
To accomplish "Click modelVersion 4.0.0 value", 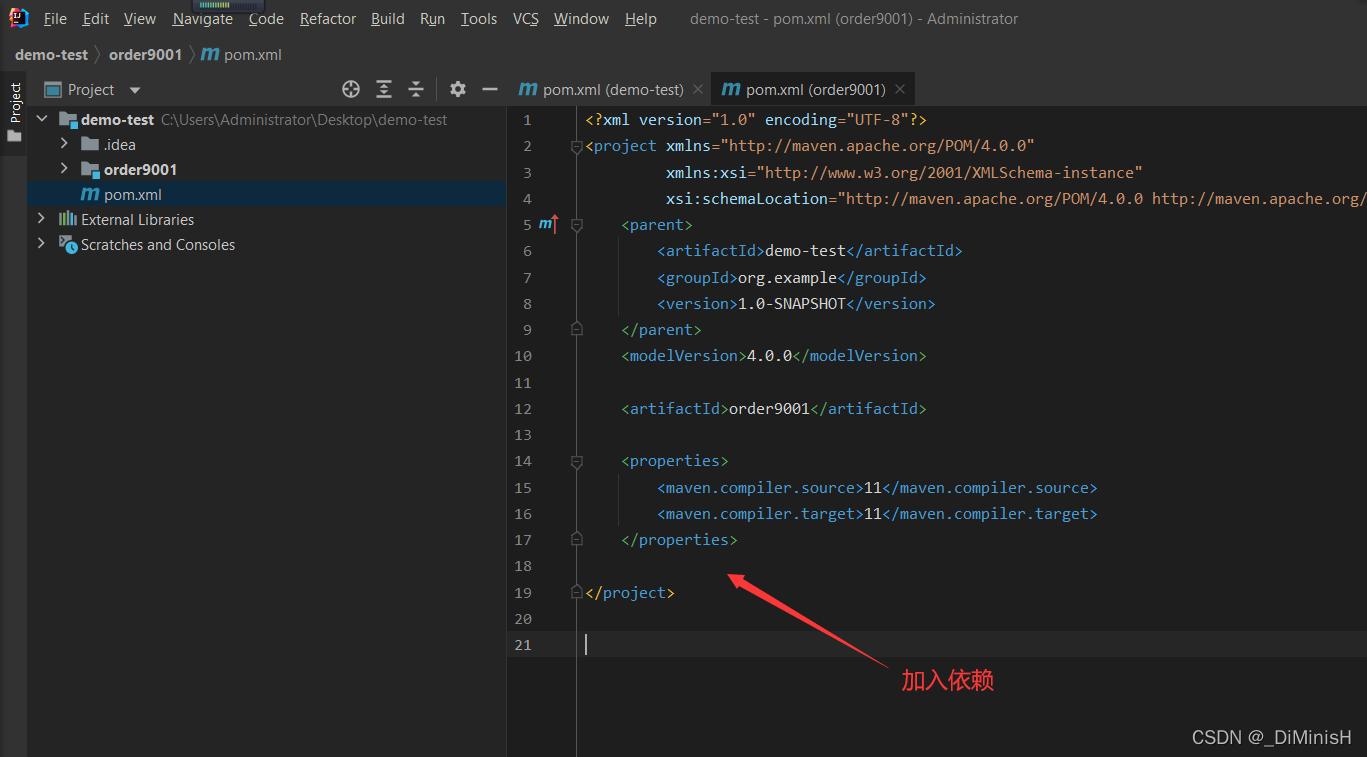I will click(x=769, y=355).
